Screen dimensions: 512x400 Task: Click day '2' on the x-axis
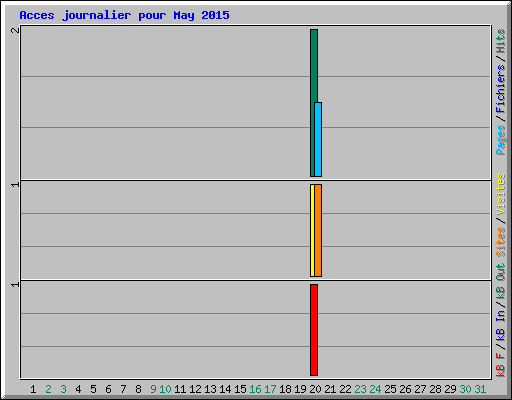(48, 389)
